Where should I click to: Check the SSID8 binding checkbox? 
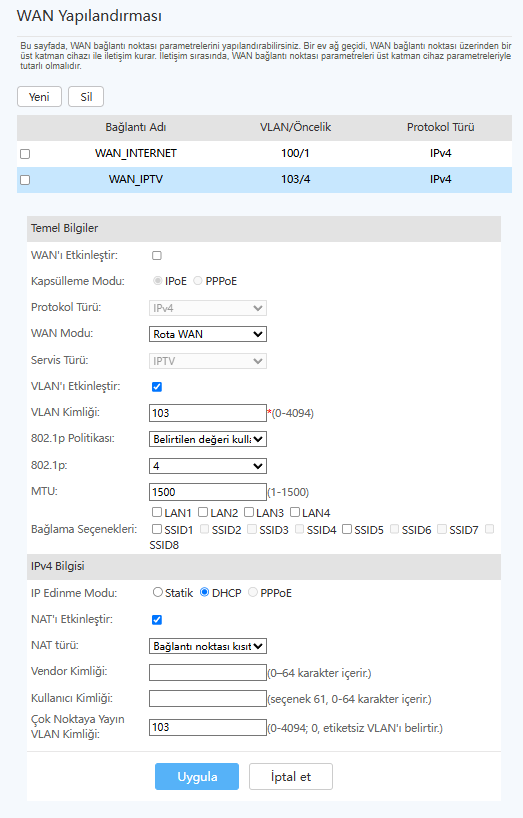pos(489,529)
